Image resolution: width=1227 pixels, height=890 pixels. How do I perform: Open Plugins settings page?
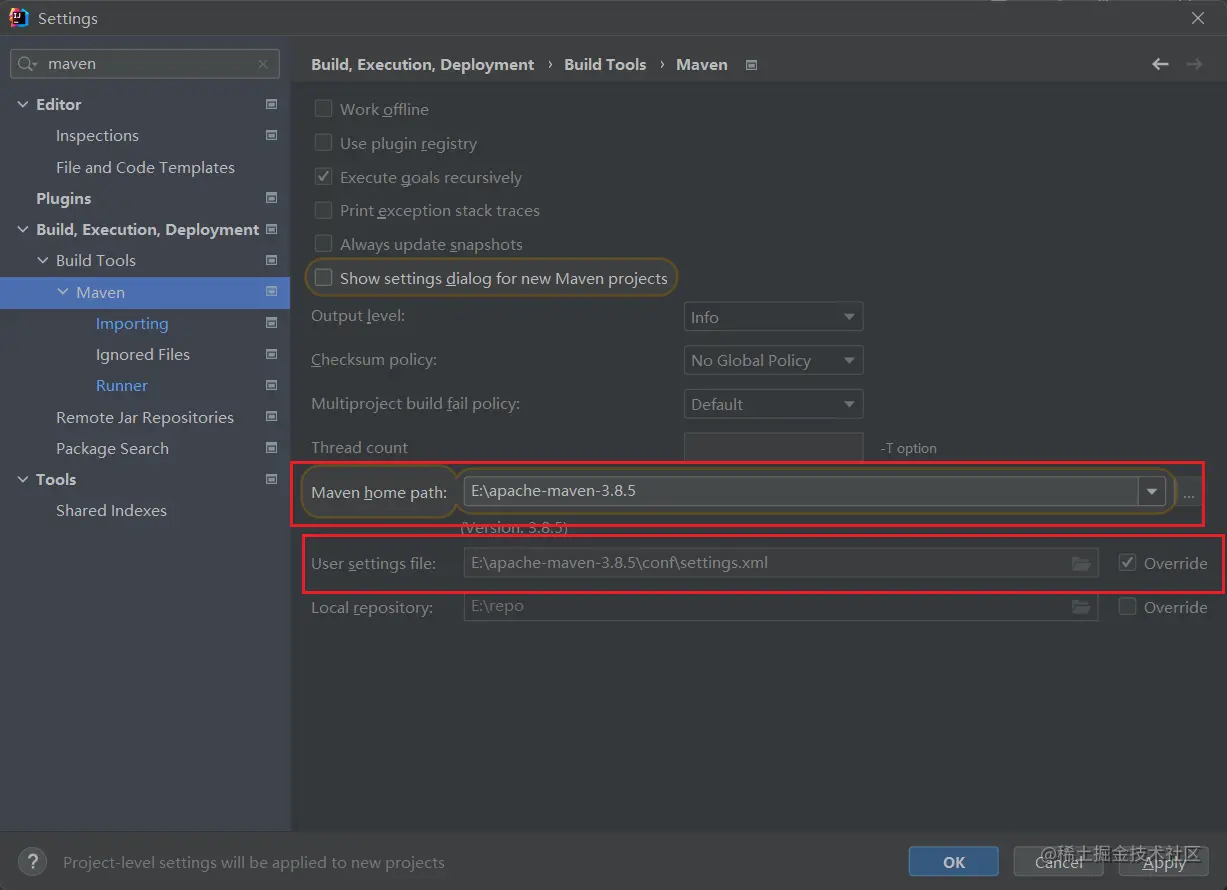(63, 198)
